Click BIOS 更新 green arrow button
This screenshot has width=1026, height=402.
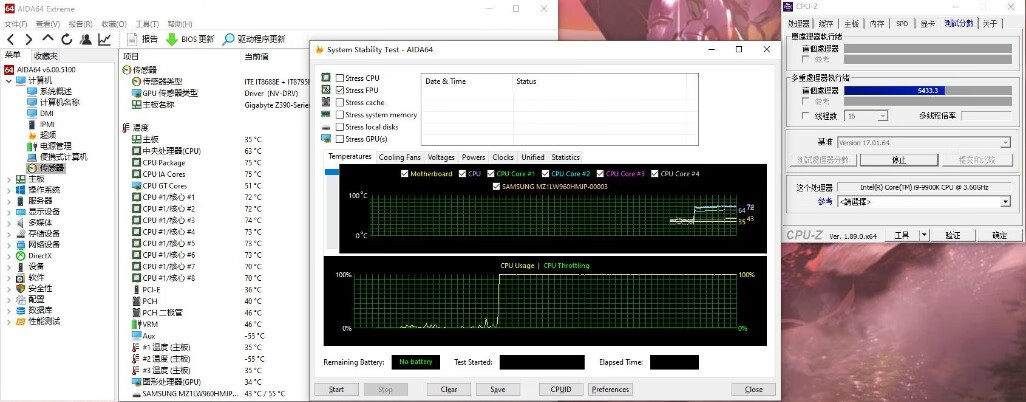(190, 39)
